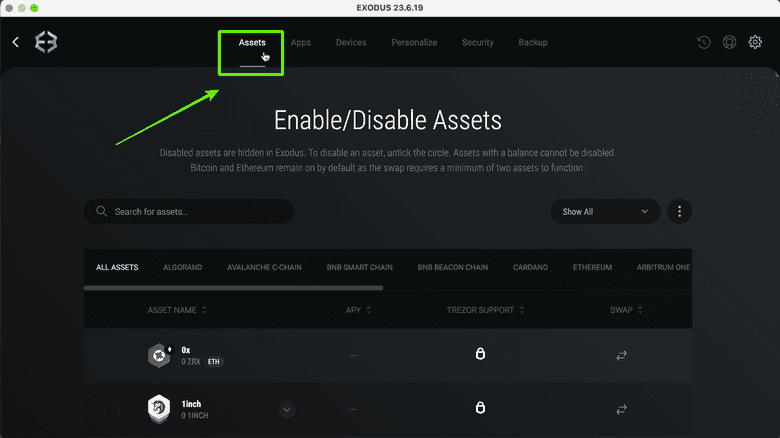Click the 0x asset logo icon

coord(159,355)
